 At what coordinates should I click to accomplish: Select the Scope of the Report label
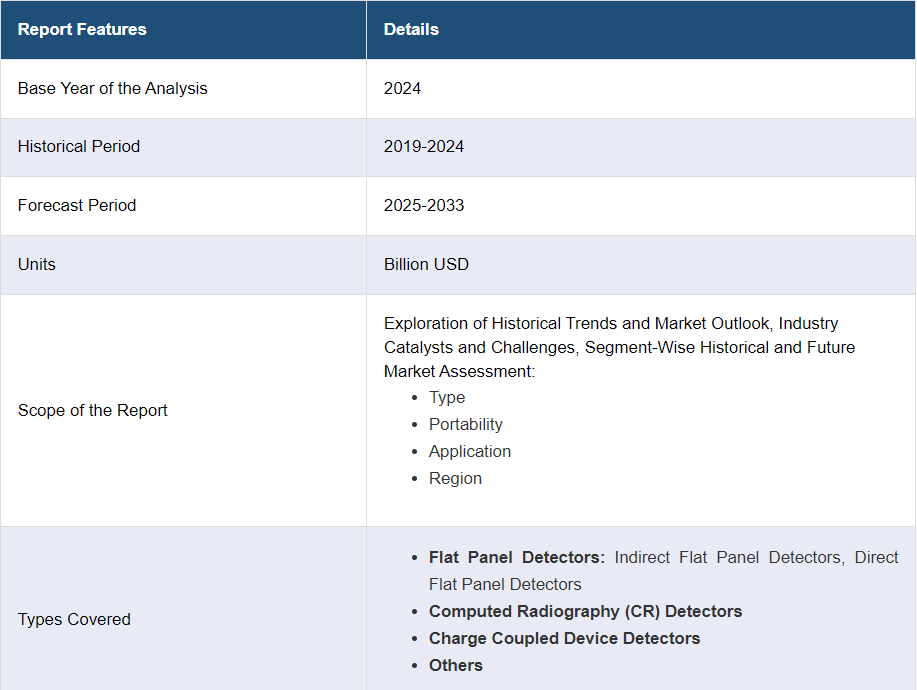93,410
